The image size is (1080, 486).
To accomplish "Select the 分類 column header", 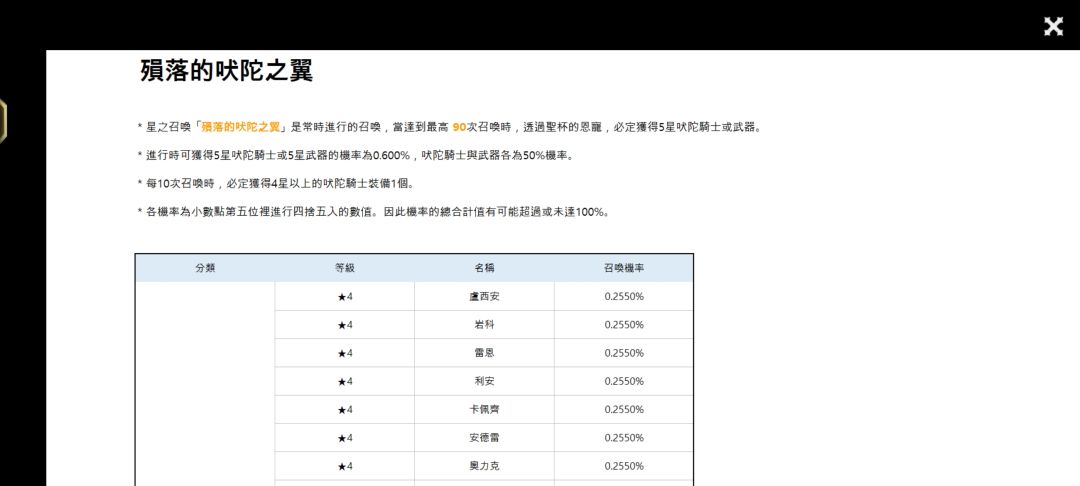I will (x=205, y=268).
